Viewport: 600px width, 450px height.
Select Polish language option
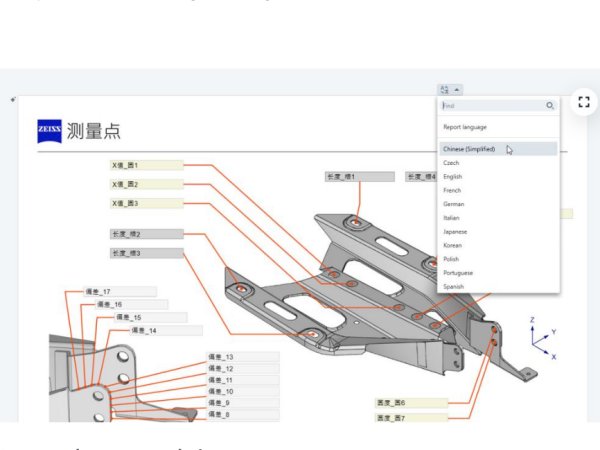(451, 259)
